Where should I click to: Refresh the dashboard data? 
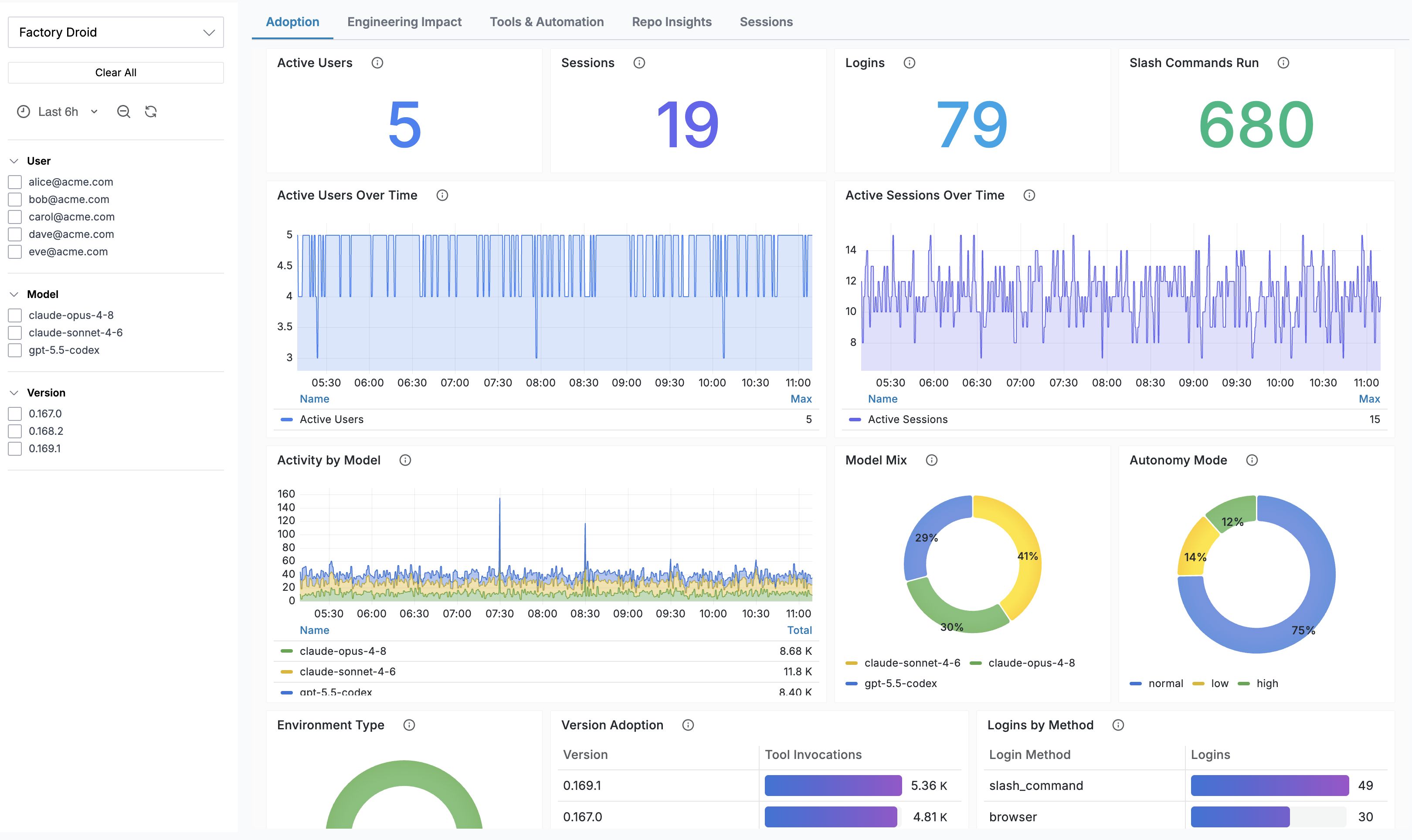click(x=151, y=112)
